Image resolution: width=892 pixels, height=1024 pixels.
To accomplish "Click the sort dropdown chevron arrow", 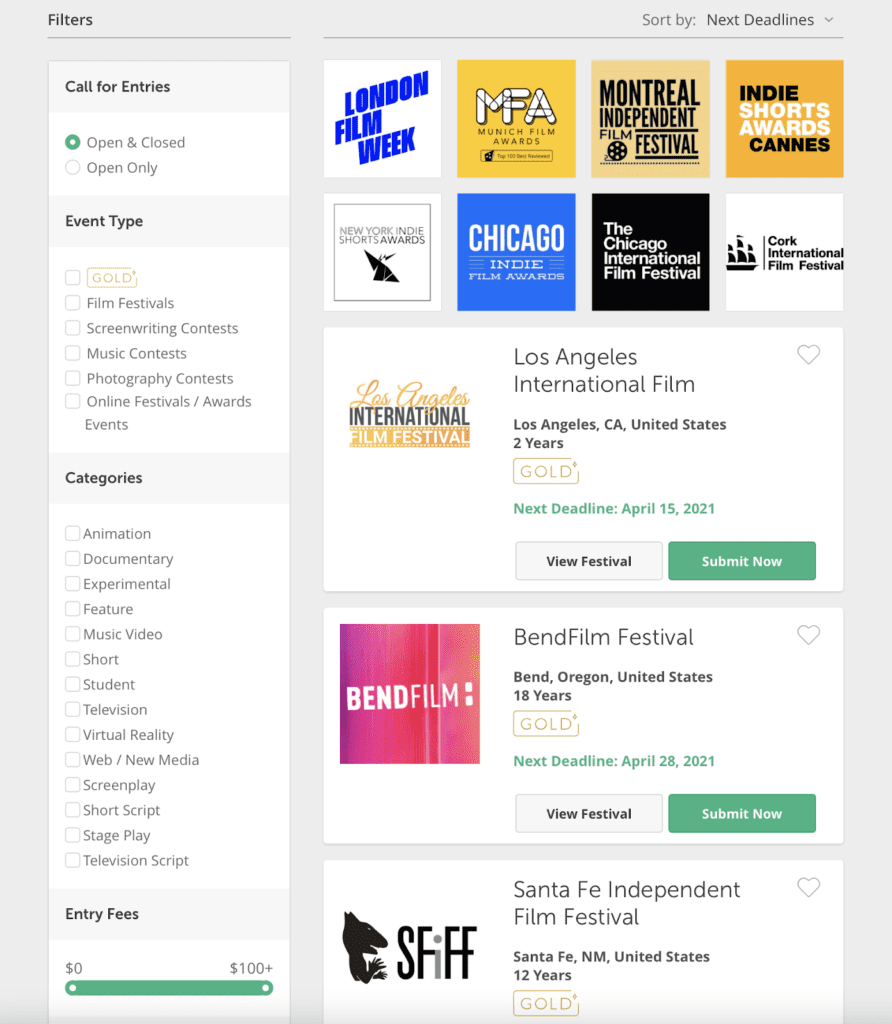I will coord(829,20).
